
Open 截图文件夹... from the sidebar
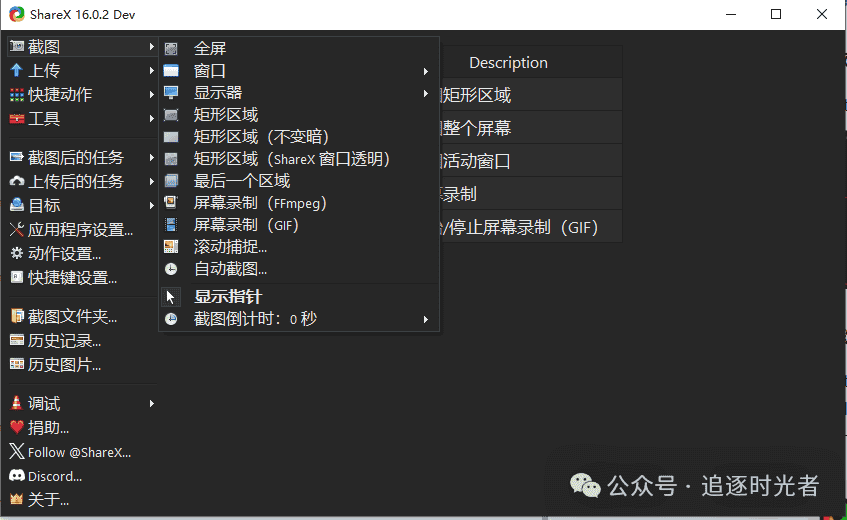tap(71, 316)
